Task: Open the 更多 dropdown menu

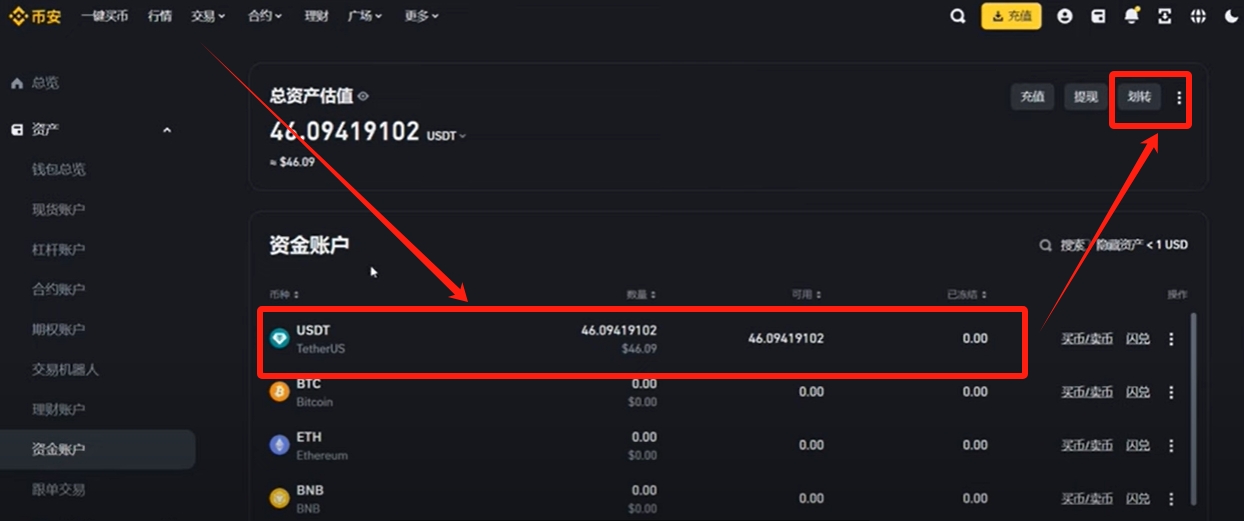Action: [x=422, y=16]
